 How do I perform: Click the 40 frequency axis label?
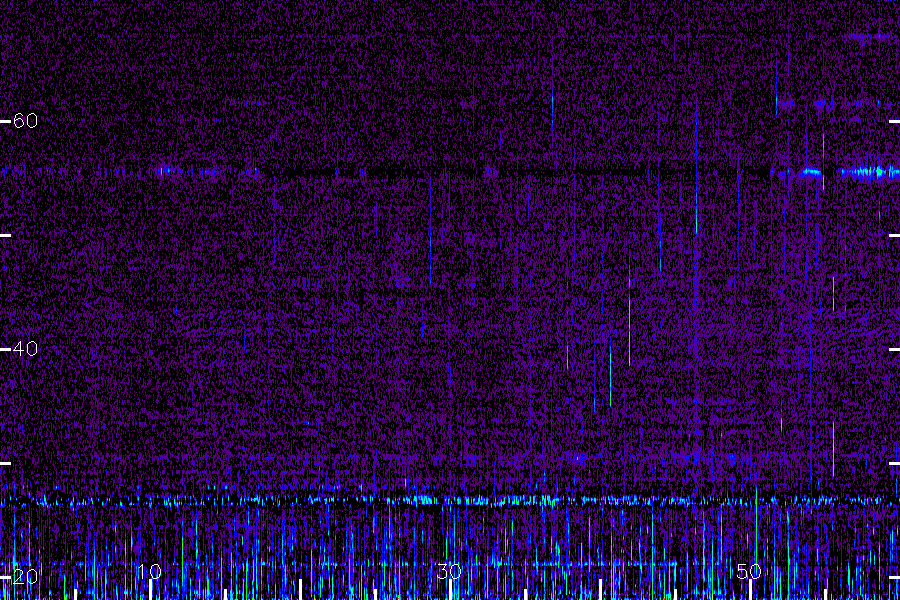click(x=25, y=349)
